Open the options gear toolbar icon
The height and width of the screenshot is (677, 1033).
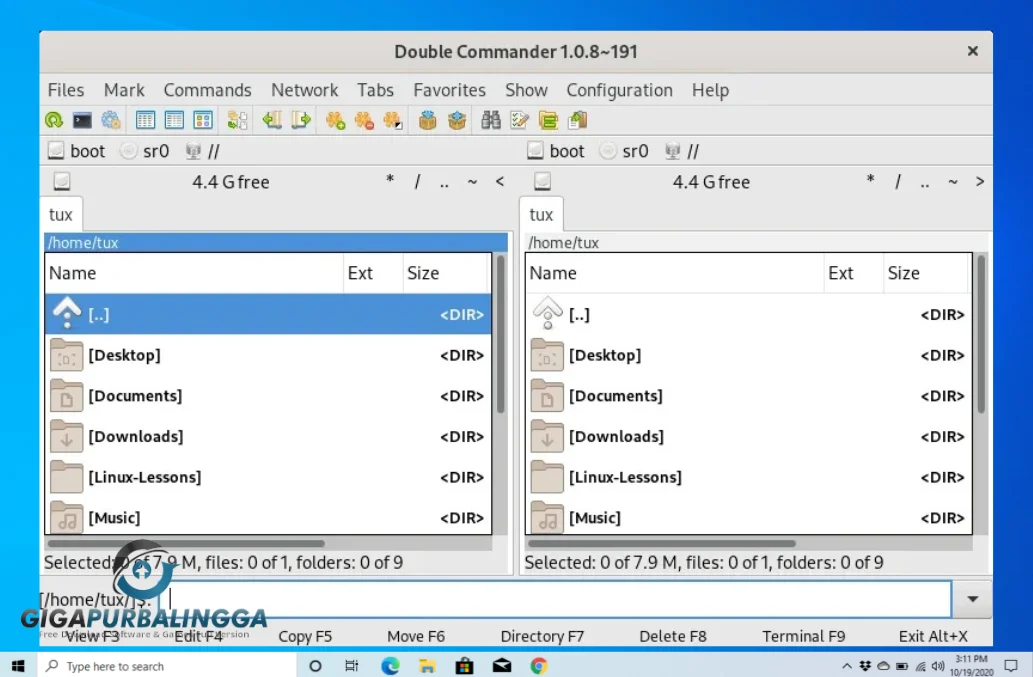click(x=111, y=120)
